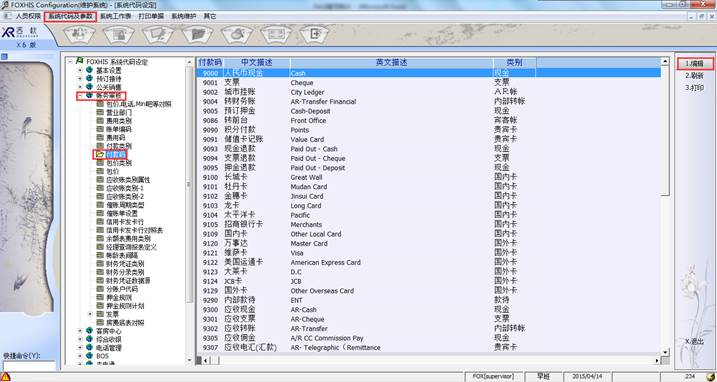Screen dimensions: 717x382
Task: Click the monitor-with-pen toolbar icon
Action: click(x=158, y=34)
